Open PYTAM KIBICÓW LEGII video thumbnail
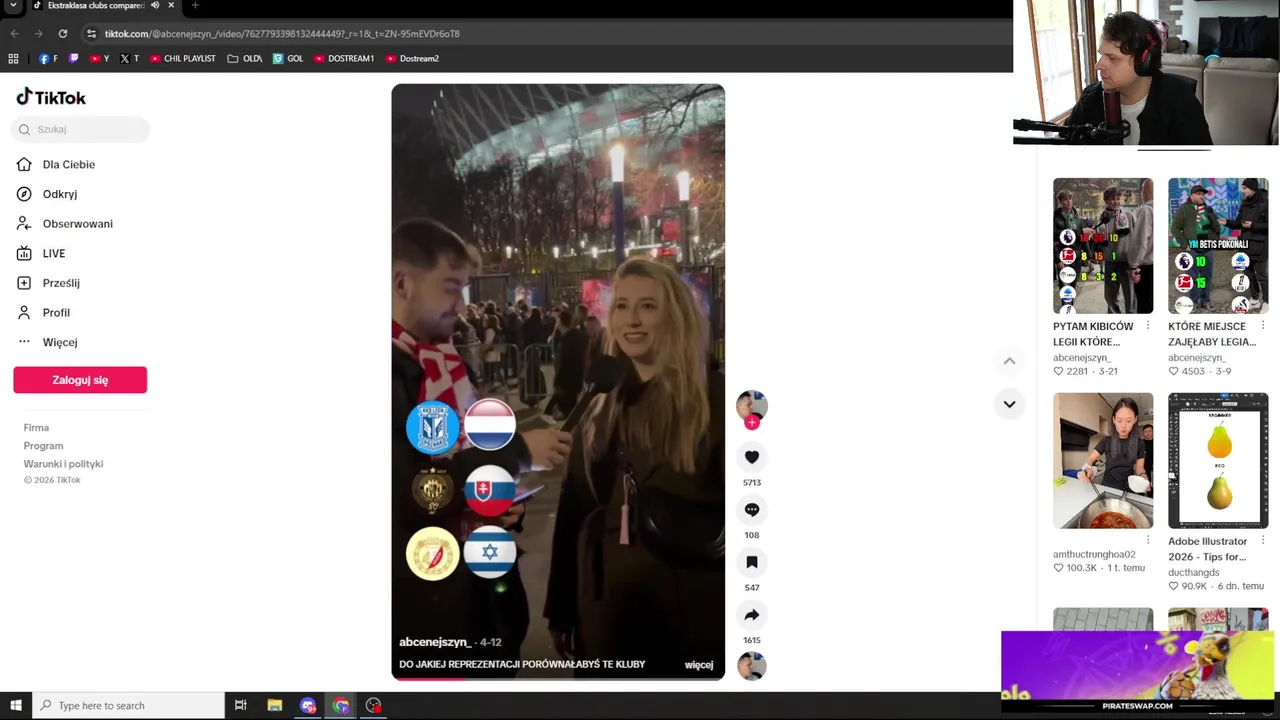1280x720 pixels. click(1103, 246)
